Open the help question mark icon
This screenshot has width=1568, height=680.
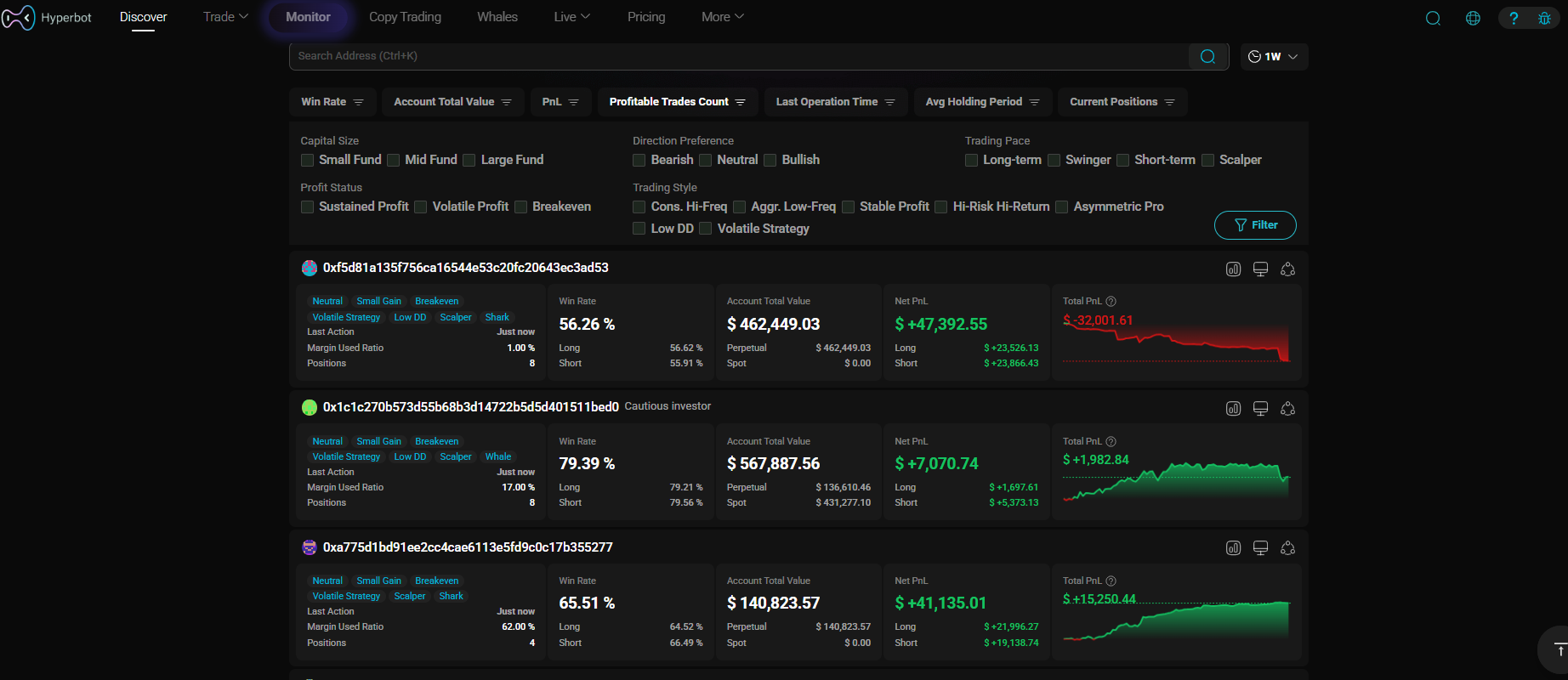(1514, 18)
